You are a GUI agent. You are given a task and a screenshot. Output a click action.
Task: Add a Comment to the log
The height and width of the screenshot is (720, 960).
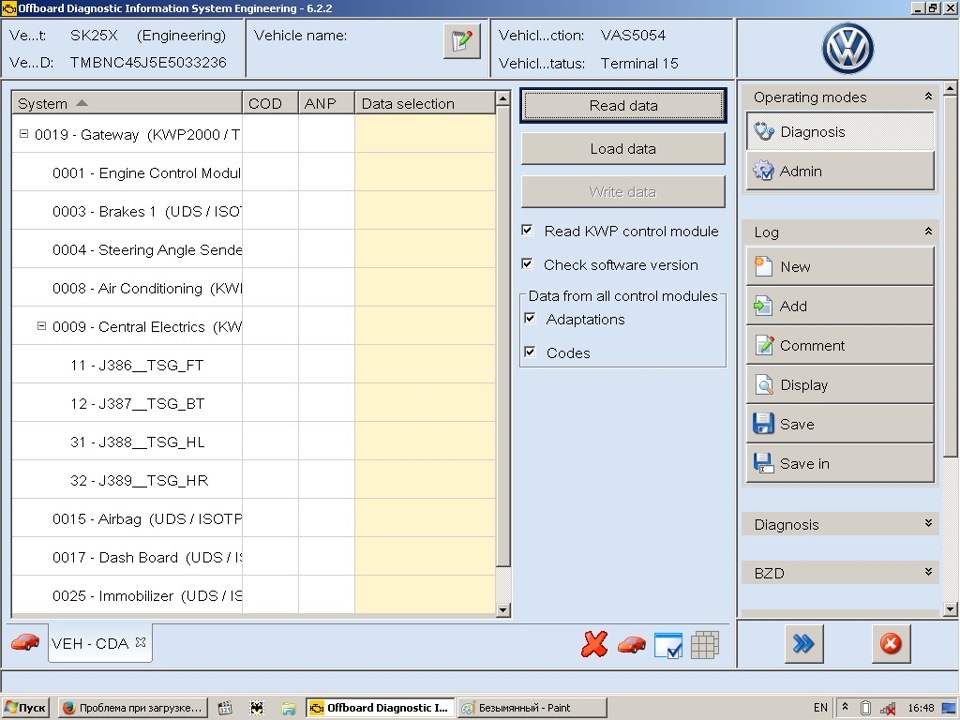[840, 345]
